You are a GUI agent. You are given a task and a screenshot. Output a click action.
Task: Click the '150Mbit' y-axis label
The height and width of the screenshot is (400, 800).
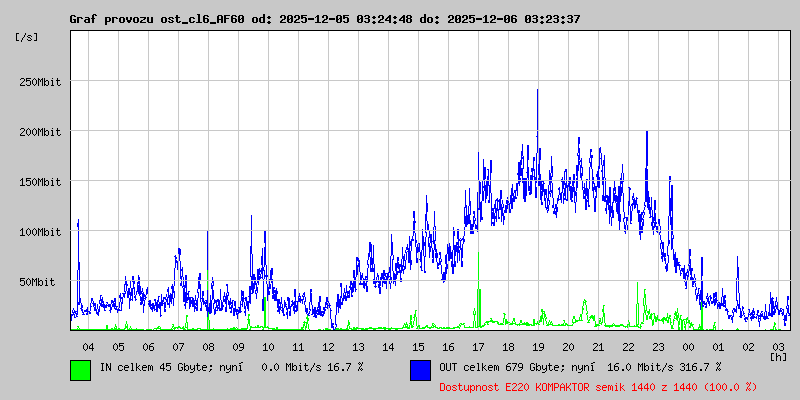point(38,182)
